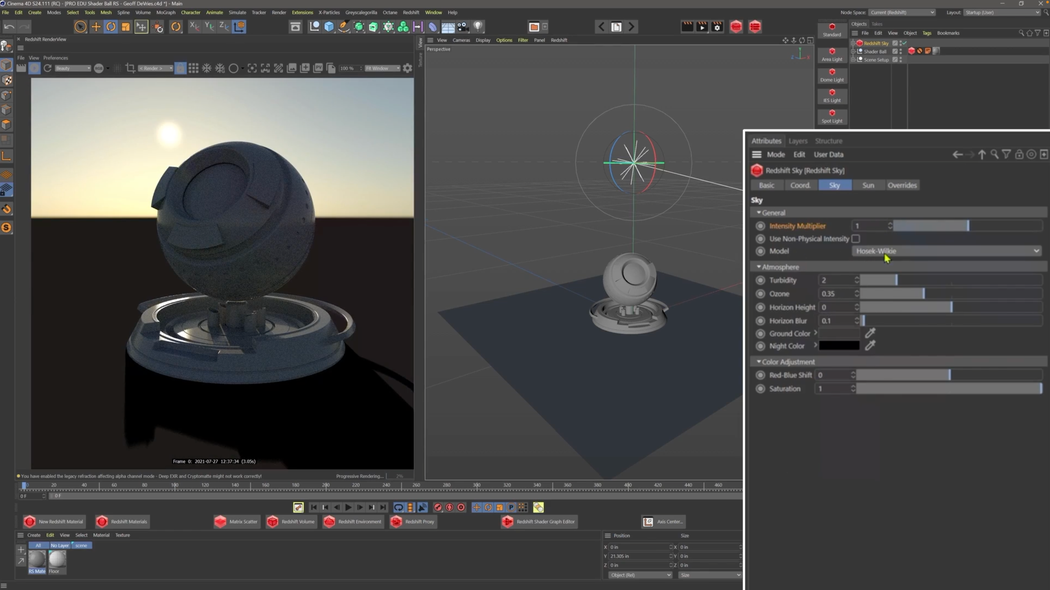Open the Model dropdown showing Hosek-Wilkie
Screen dimensions: 1050x590
(945, 251)
